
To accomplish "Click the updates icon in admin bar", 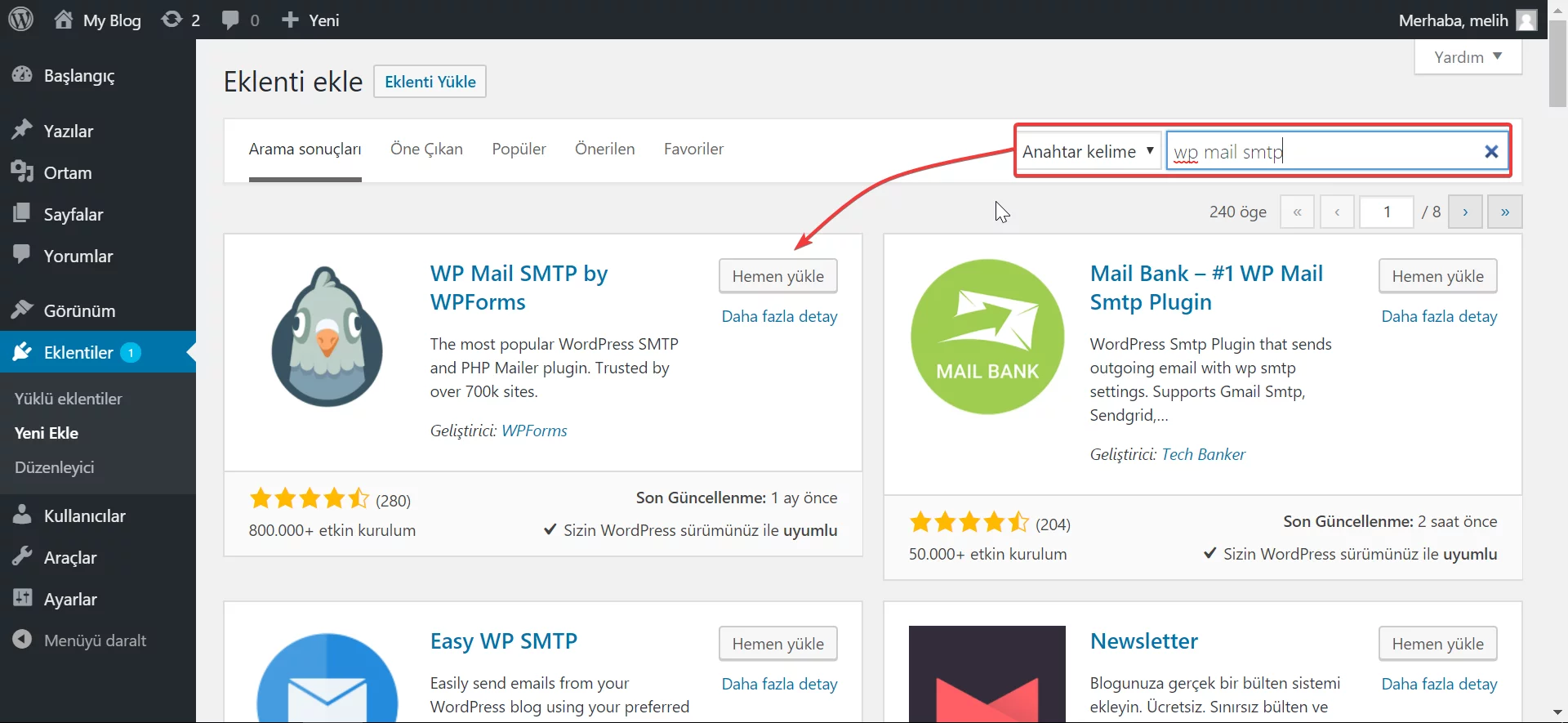I will click(171, 20).
